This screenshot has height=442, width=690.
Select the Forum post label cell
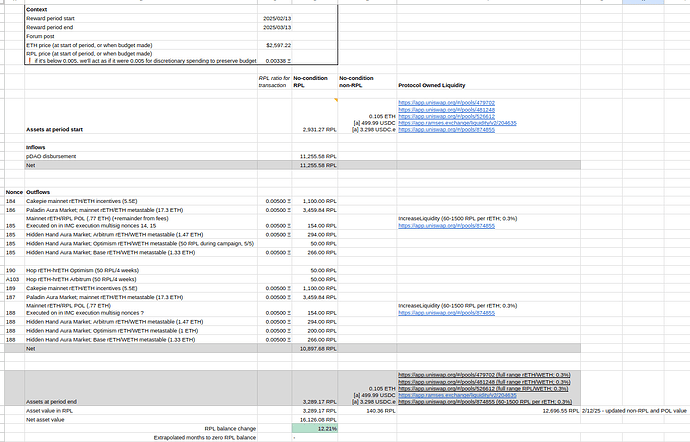pyautogui.click(x=141, y=36)
